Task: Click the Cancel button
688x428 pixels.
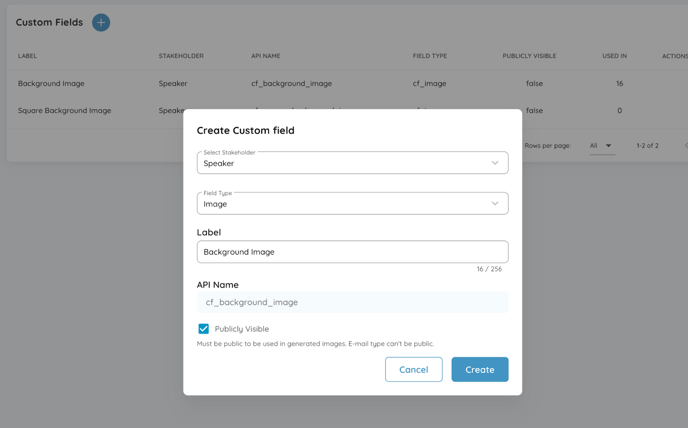Action: click(x=414, y=370)
